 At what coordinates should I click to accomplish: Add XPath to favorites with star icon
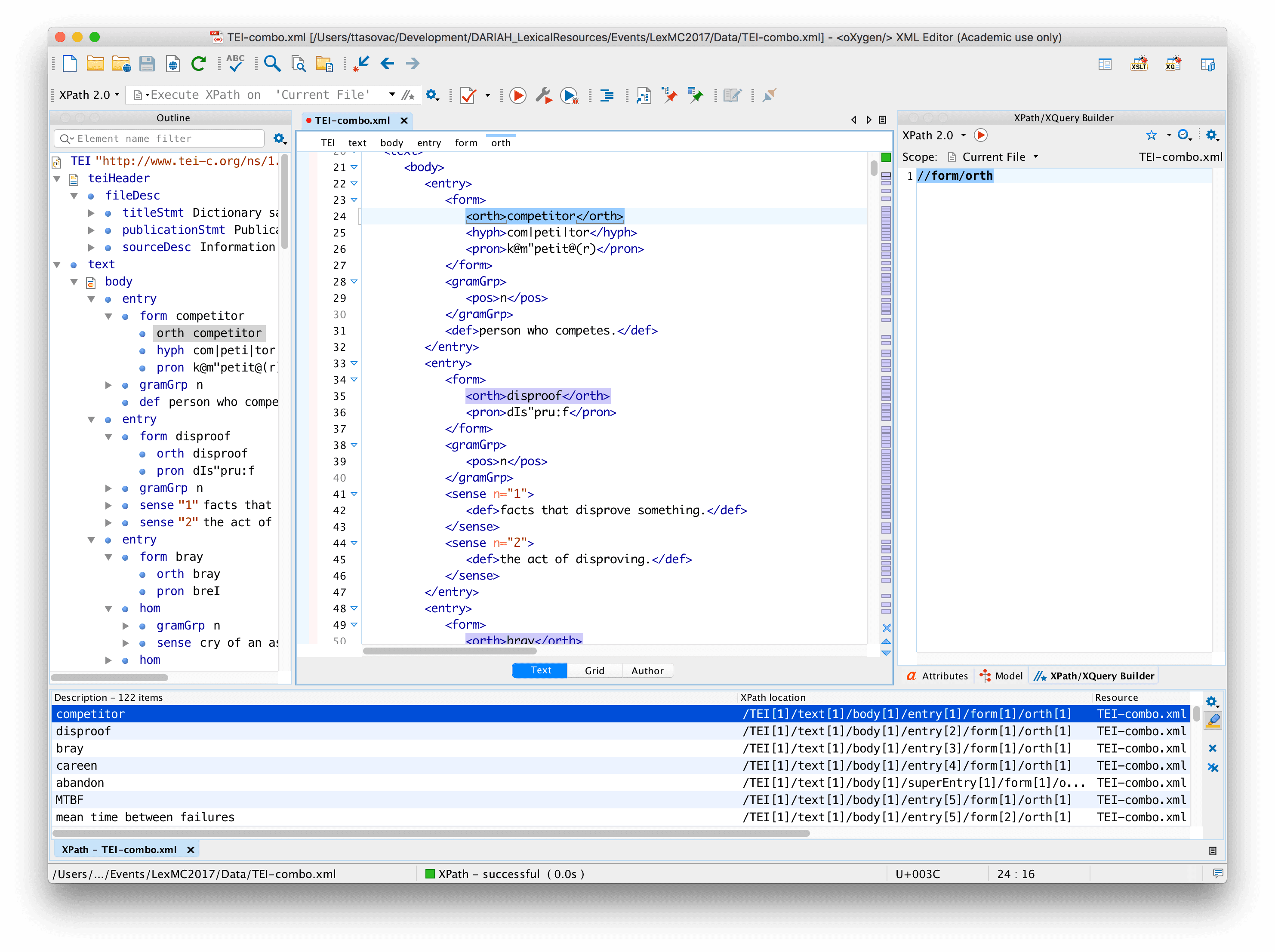pos(1151,135)
